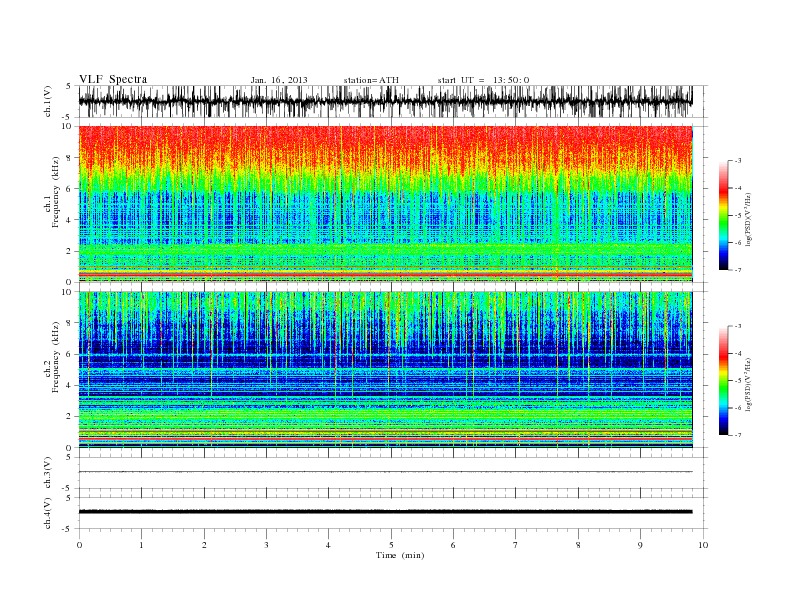Click the upper colorbar log(PSD) label
Screen dimensions: 792x612
pyautogui.click(x=748, y=220)
